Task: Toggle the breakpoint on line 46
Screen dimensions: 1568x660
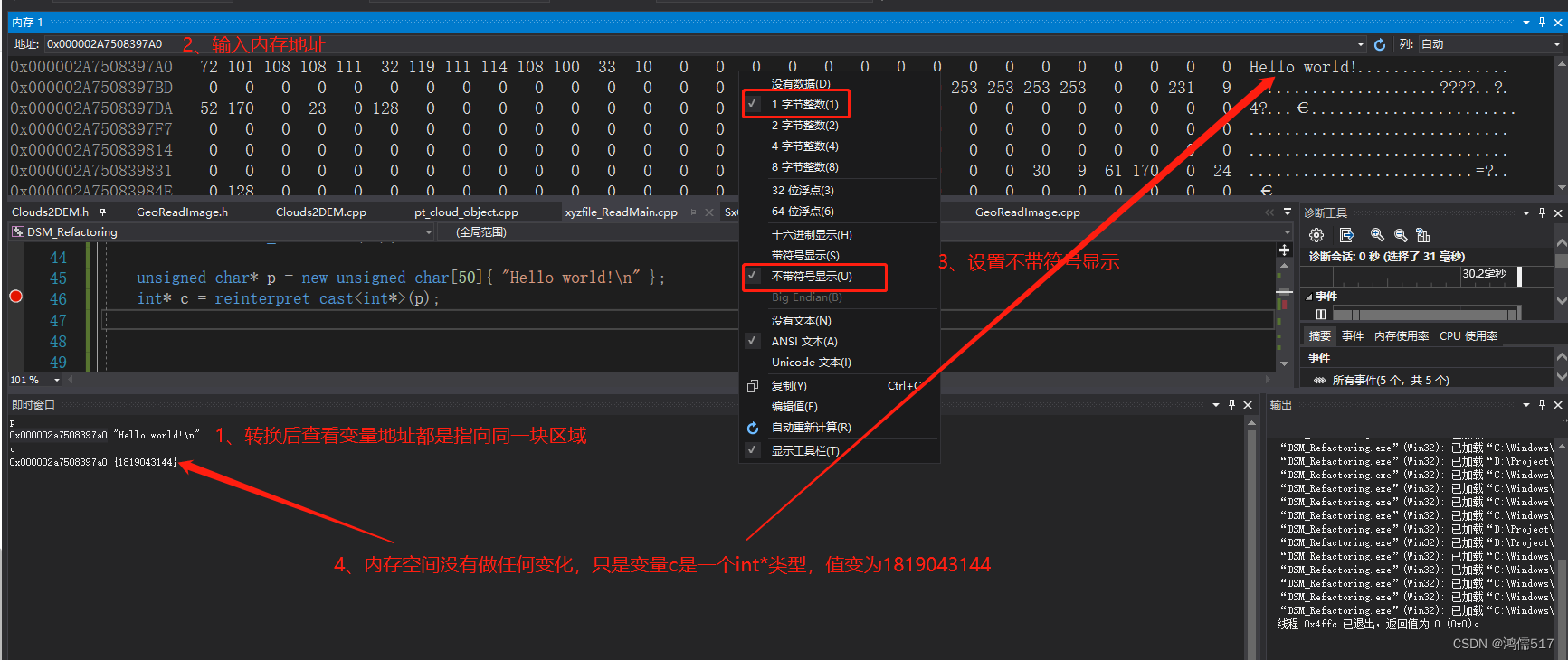Action: (x=15, y=297)
